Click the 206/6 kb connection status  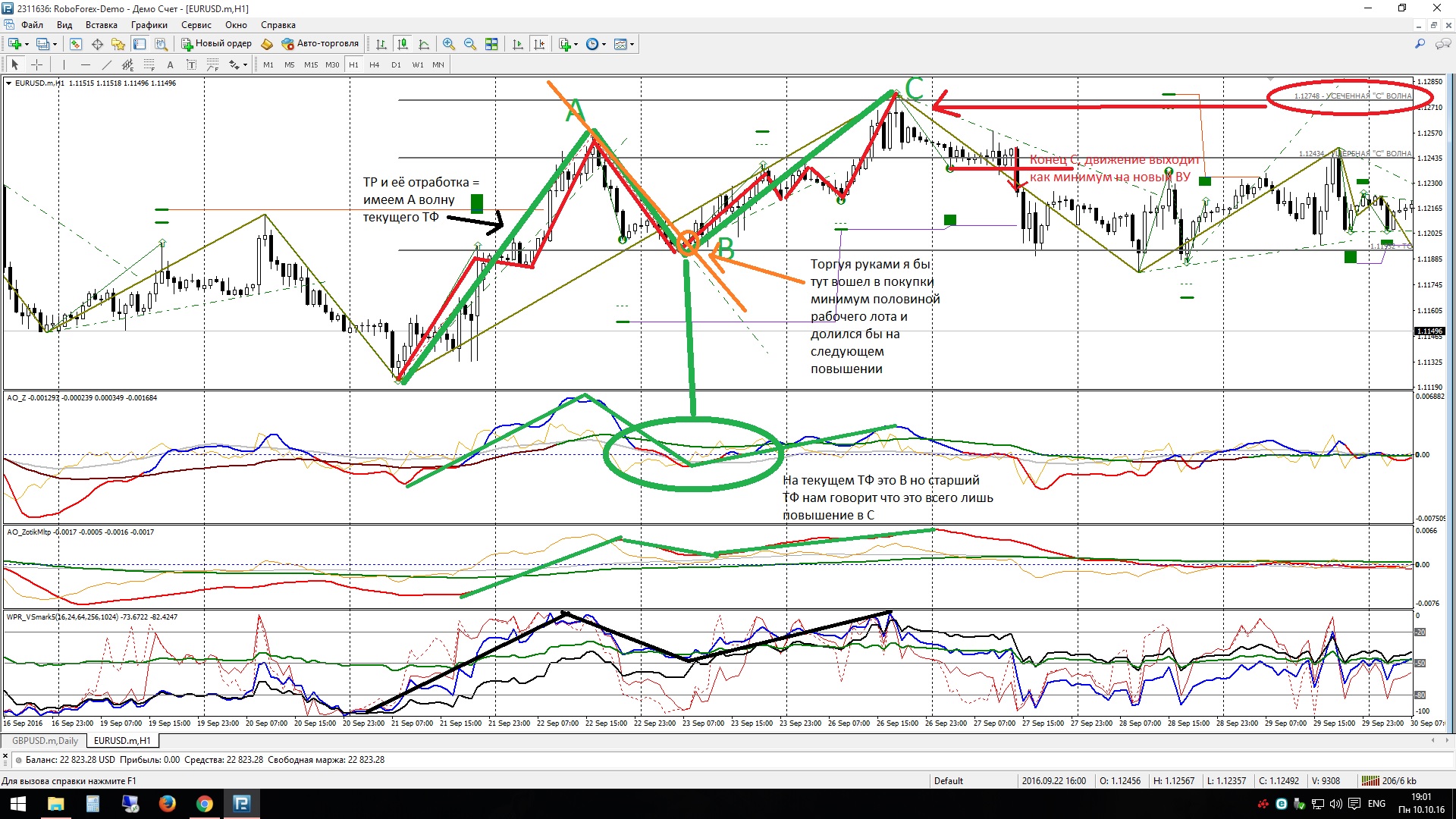coord(1389,781)
